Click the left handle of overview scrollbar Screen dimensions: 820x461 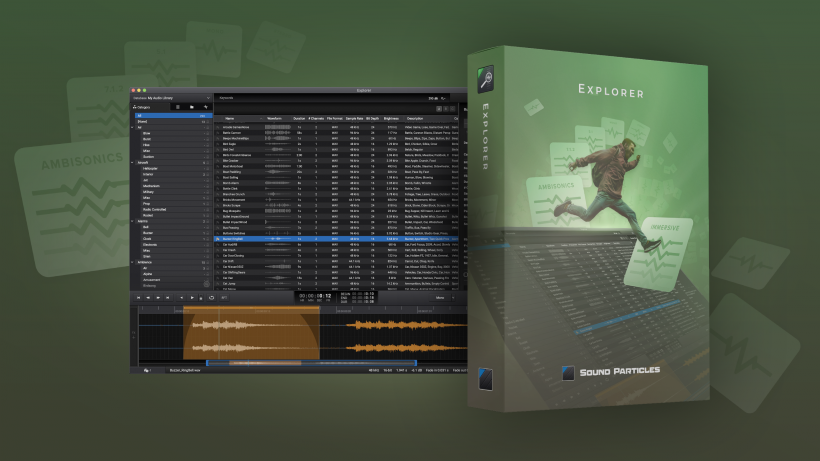click(x=208, y=362)
